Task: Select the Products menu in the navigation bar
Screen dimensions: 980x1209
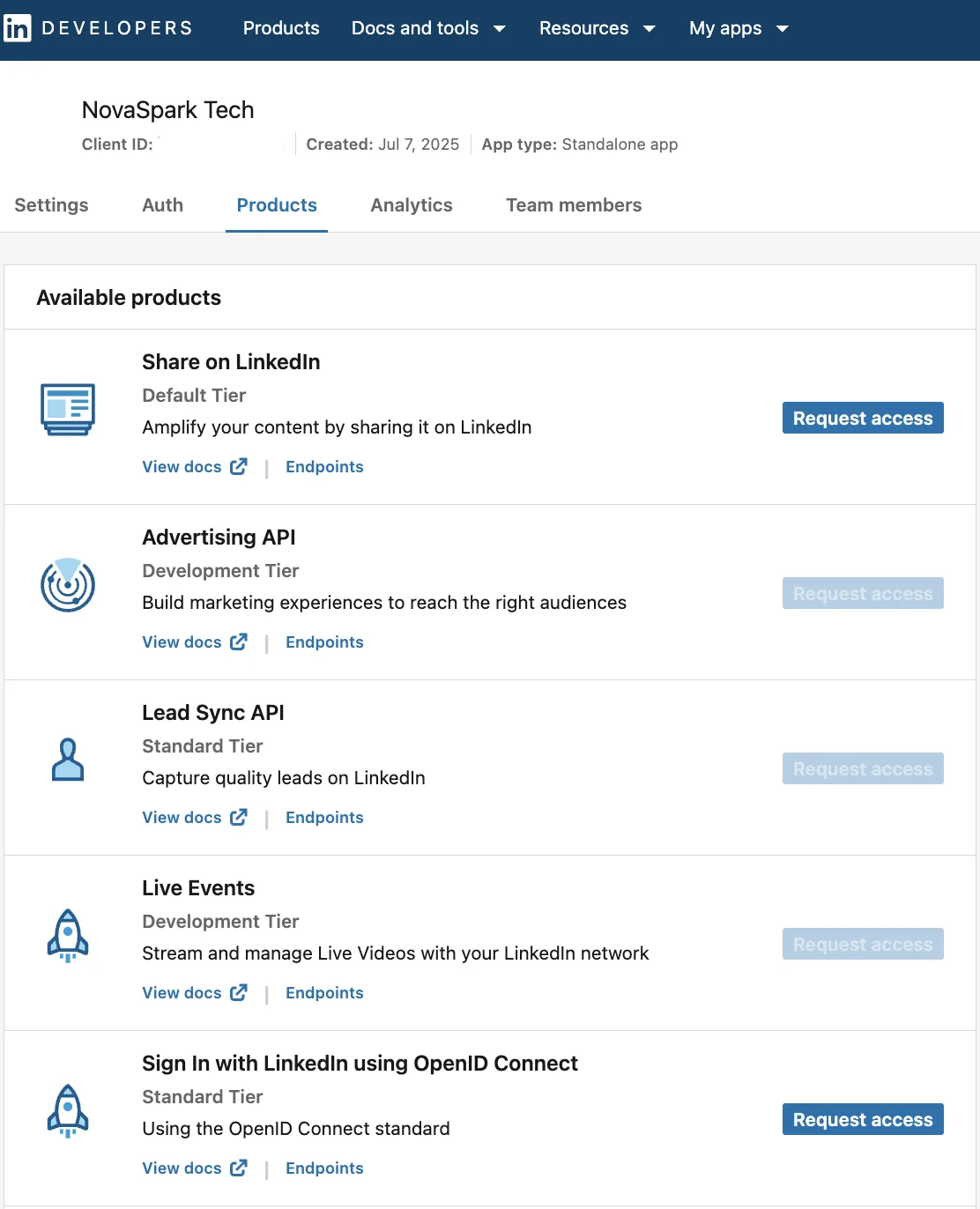Action: [281, 28]
